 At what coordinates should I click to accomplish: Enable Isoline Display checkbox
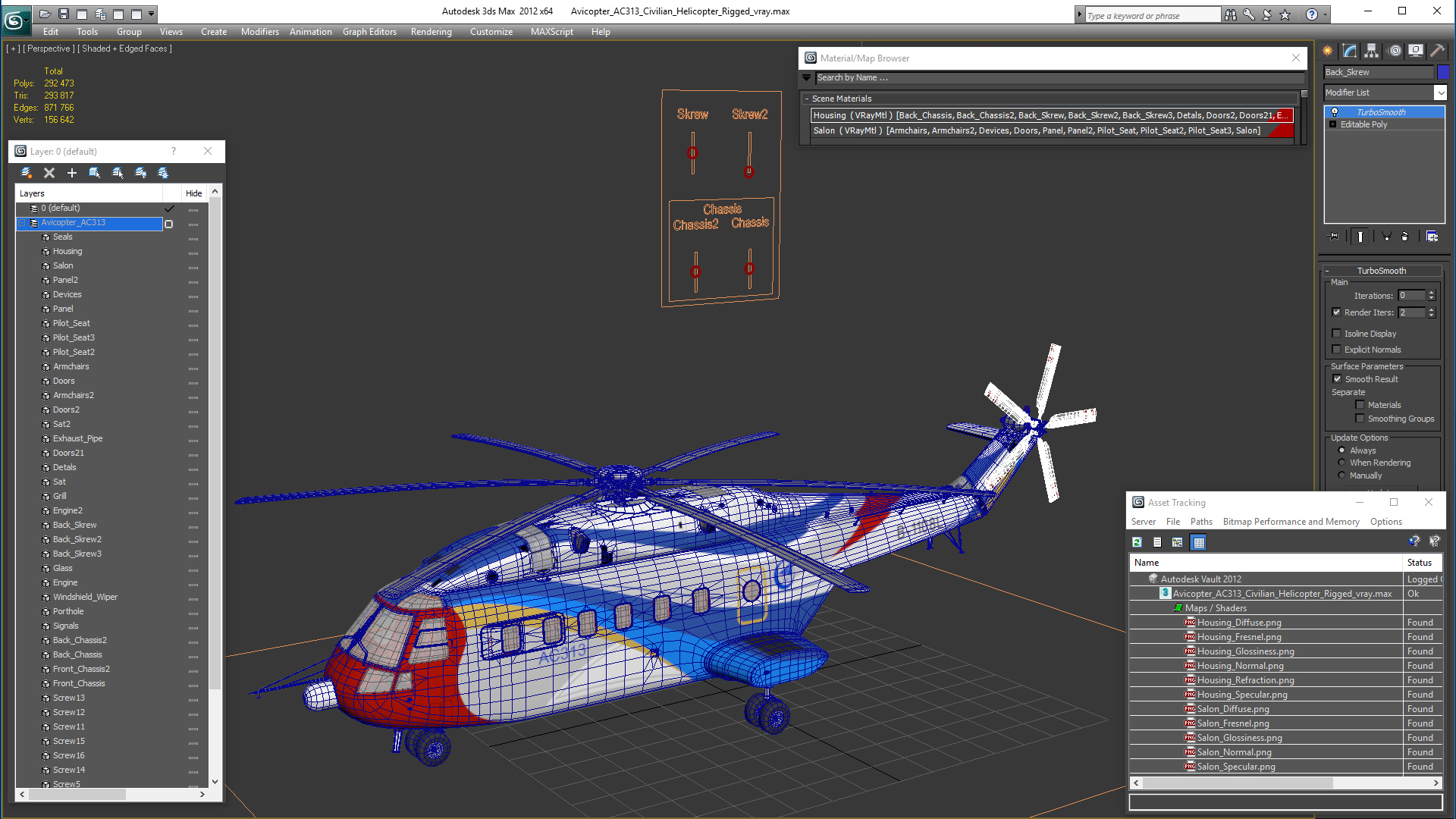(1337, 334)
